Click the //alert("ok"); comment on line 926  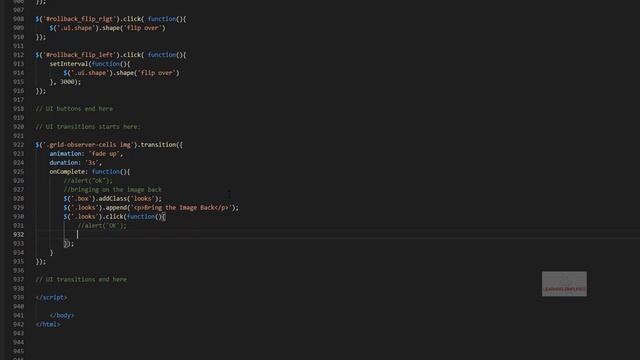coord(88,180)
